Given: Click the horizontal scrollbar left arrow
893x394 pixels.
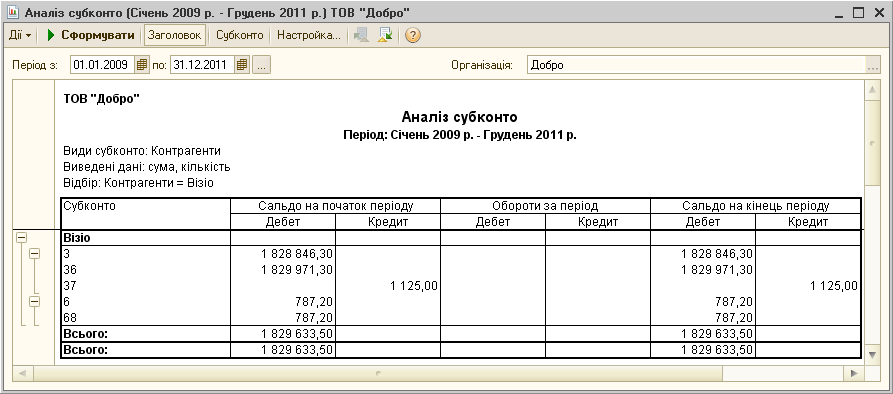Looking at the screenshot, I should click(23, 374).
